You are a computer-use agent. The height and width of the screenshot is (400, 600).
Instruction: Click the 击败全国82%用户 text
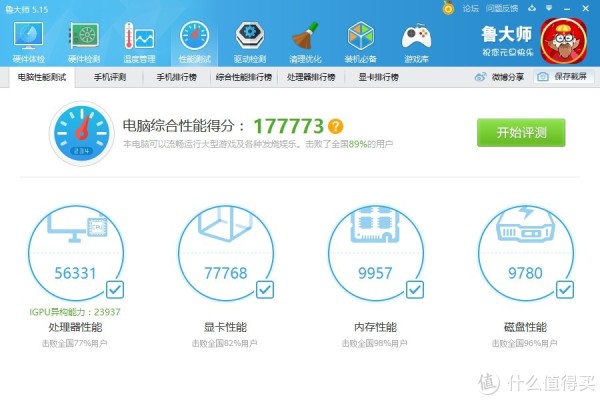click(225, 343)
